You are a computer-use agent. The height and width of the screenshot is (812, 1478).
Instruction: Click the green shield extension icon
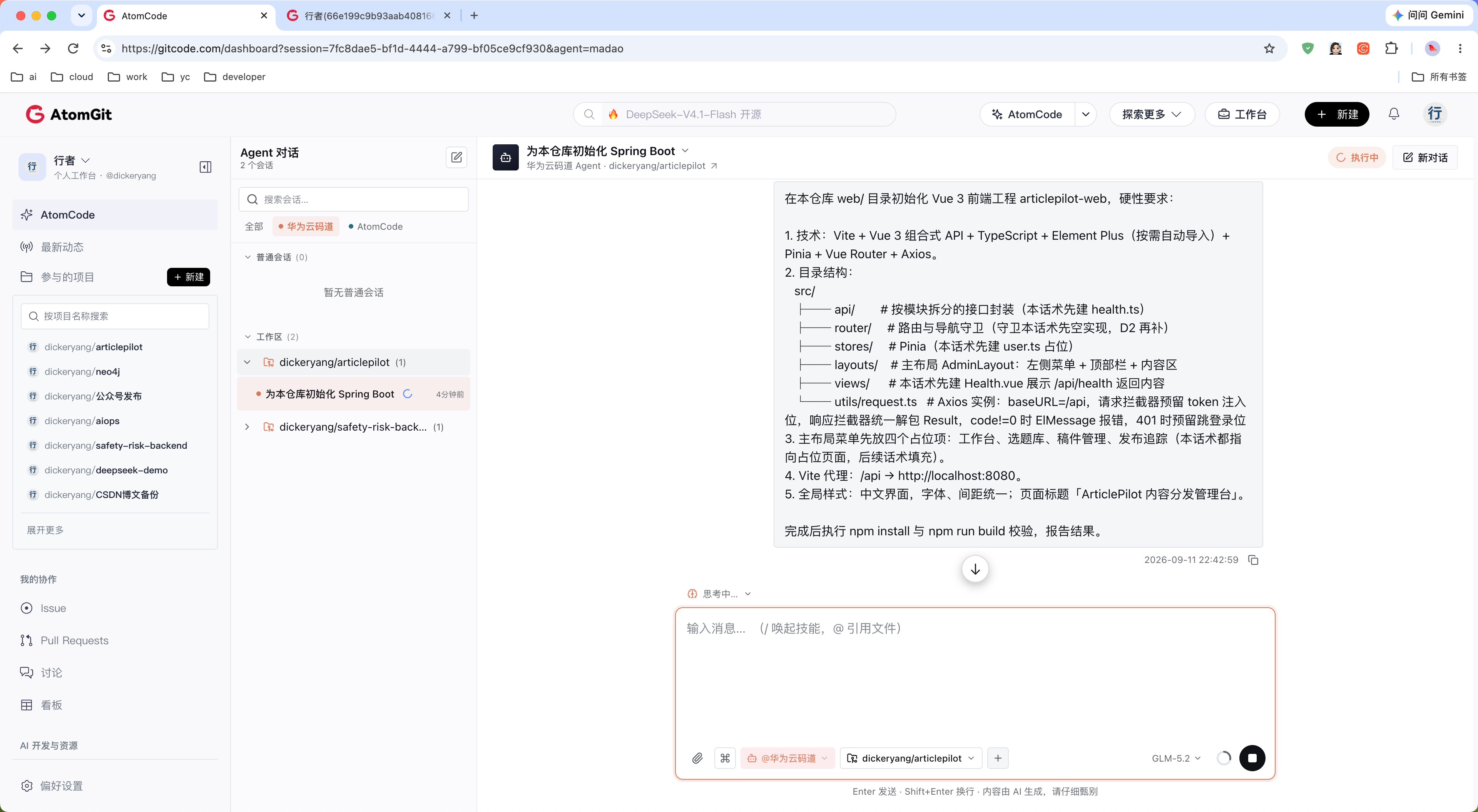tap(1307, 49)
